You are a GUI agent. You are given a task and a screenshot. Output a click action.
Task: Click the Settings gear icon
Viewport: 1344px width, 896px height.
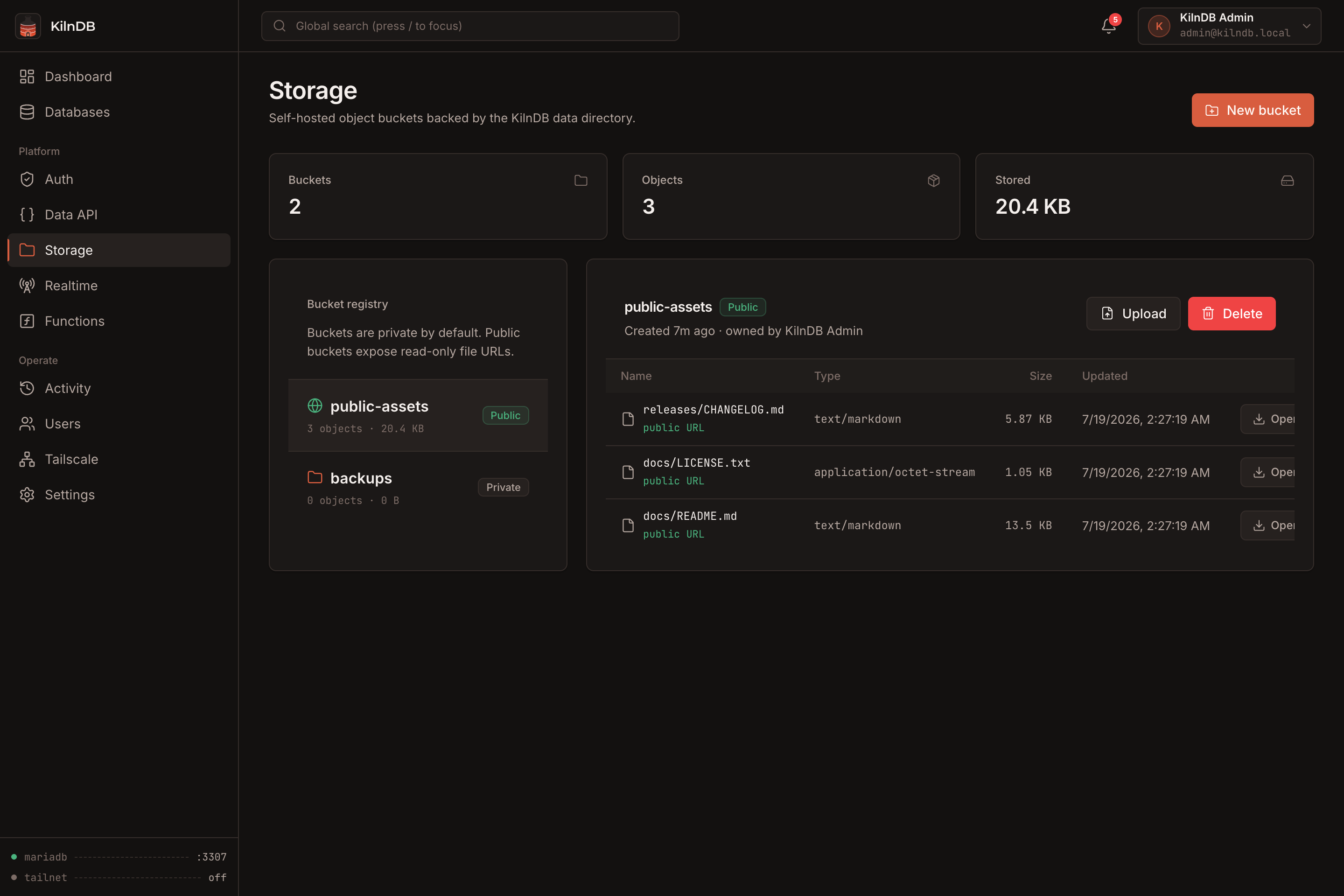click(x=27, y=495)
